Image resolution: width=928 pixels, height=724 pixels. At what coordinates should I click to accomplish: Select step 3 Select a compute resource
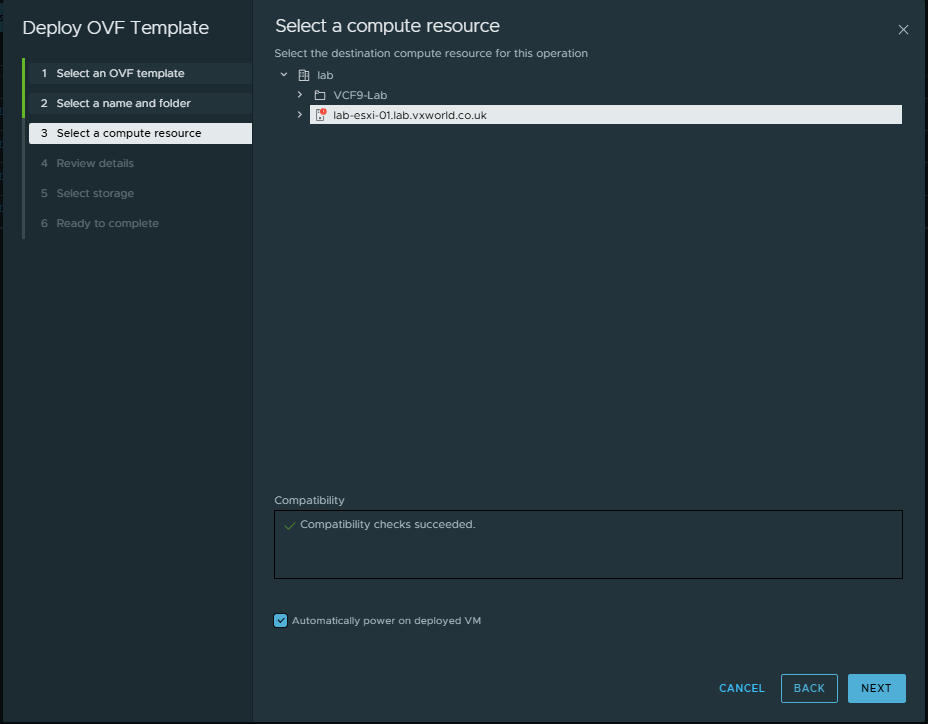point(128,134)
